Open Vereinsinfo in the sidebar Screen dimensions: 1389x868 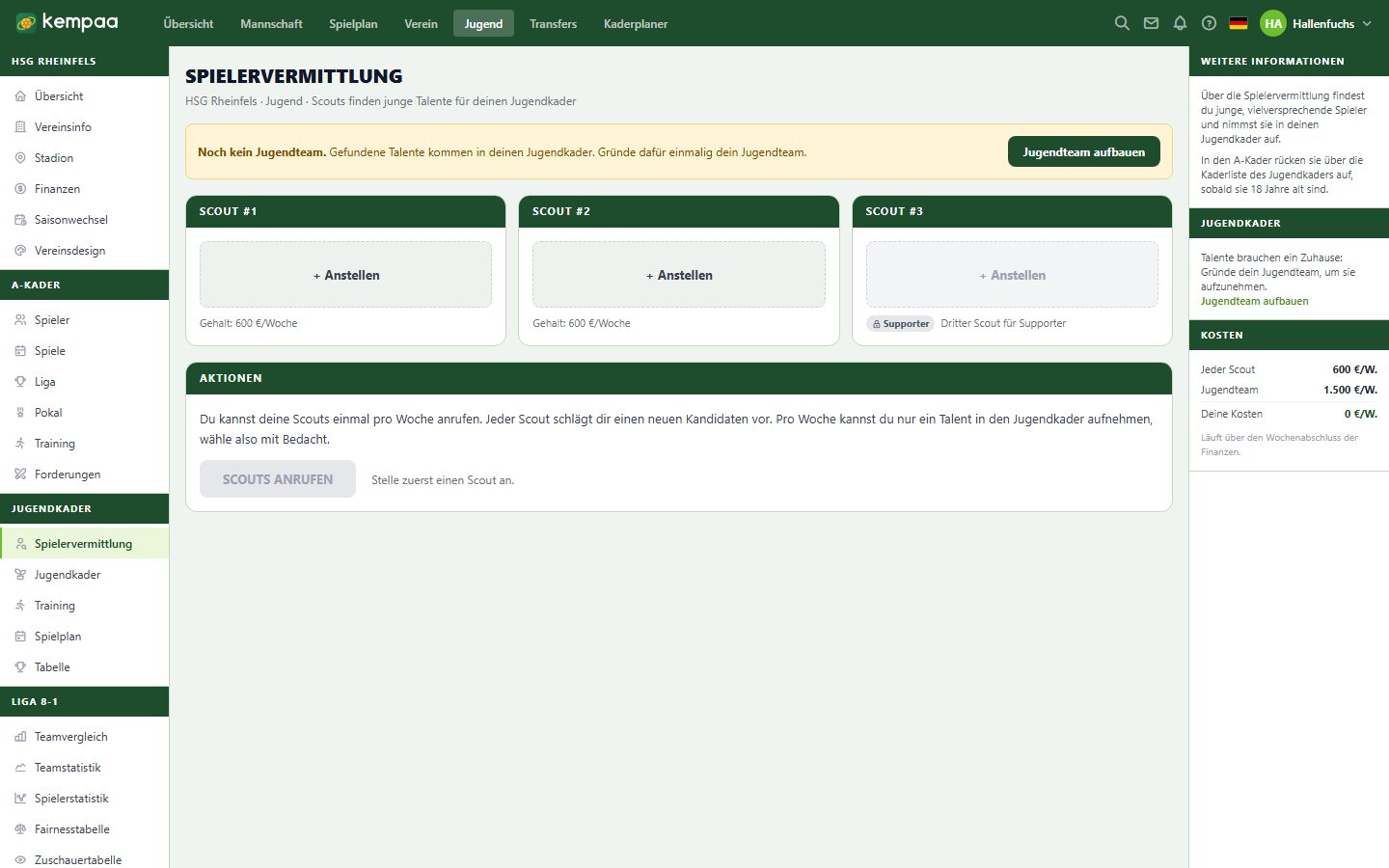click(x=84, y=127)
